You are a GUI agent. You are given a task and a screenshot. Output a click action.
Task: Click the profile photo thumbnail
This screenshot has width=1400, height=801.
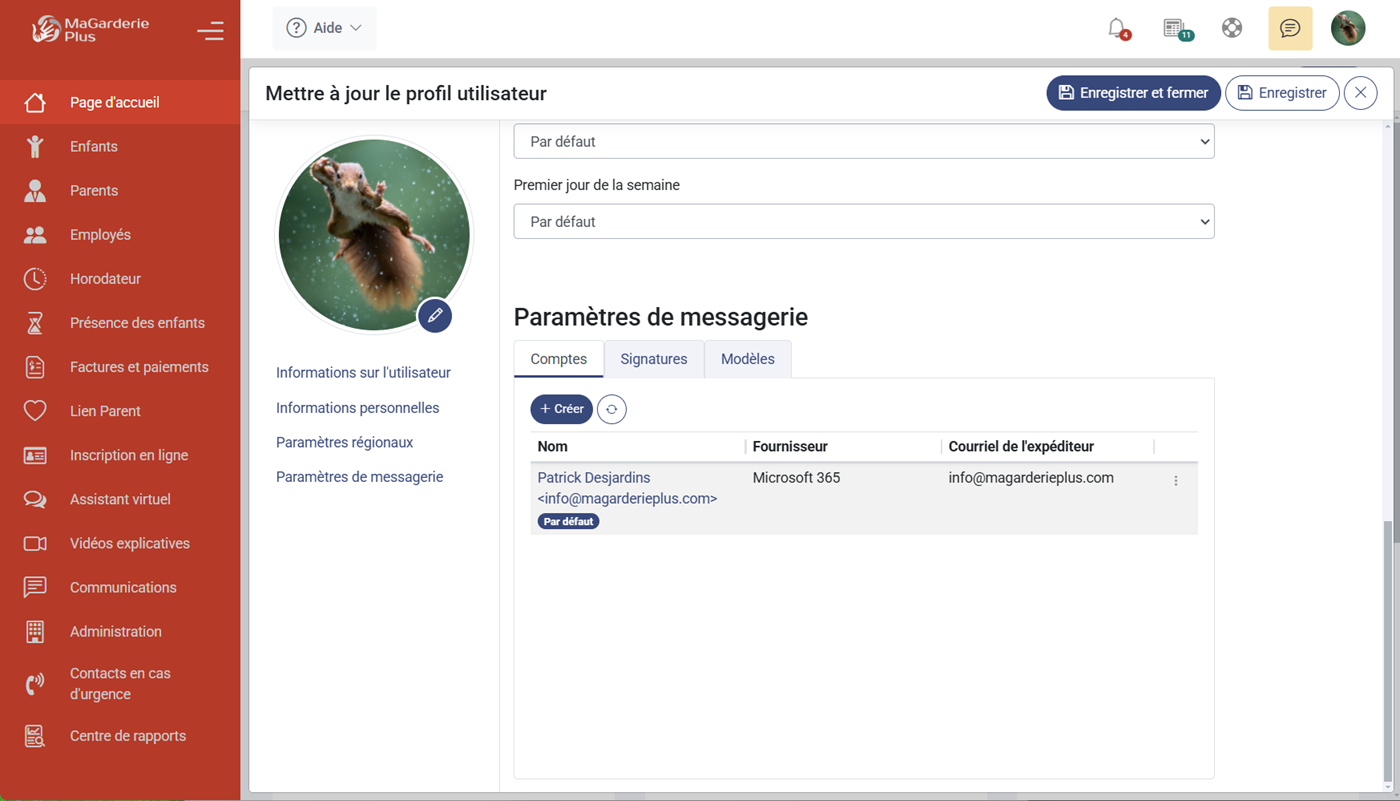(x=374, y=235)
